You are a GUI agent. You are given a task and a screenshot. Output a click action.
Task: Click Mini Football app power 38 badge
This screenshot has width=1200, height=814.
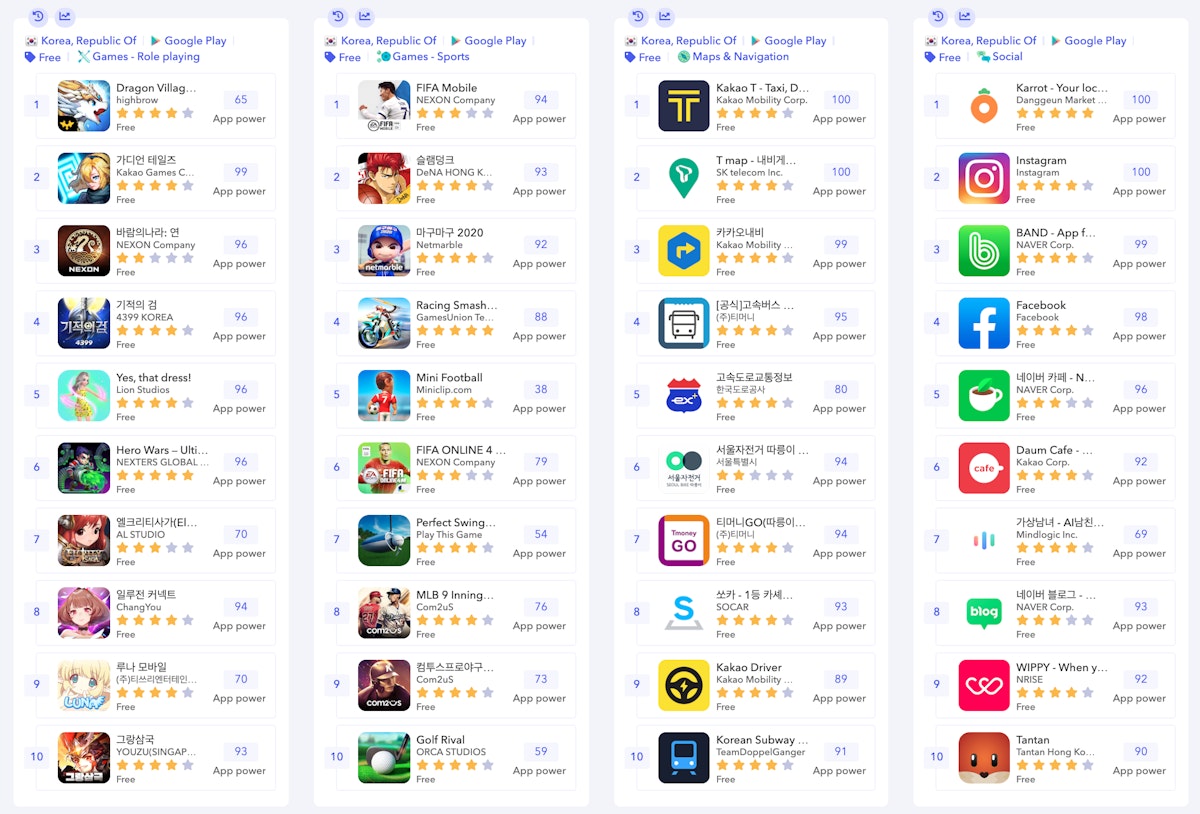tap(541, 390)
